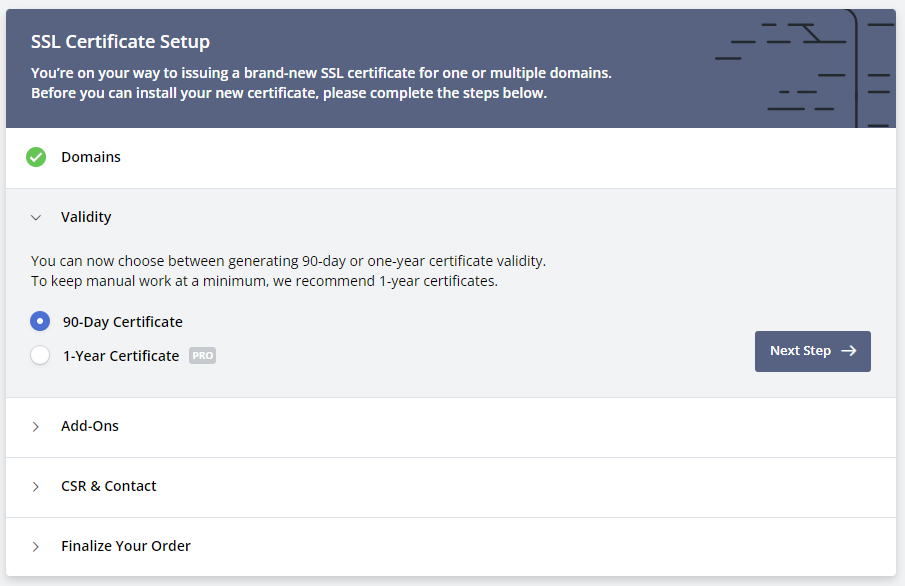Click the arrow icon inside Next Step
Viewport: 905px width, 586px height.
coord(849,351)
